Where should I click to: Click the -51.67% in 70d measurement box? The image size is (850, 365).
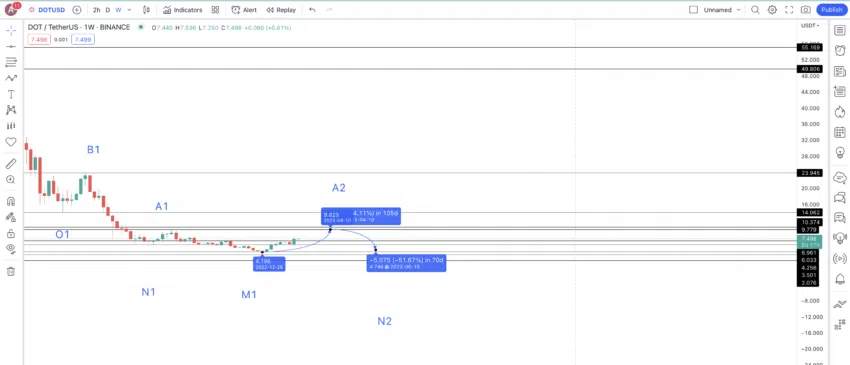point(407,263)
